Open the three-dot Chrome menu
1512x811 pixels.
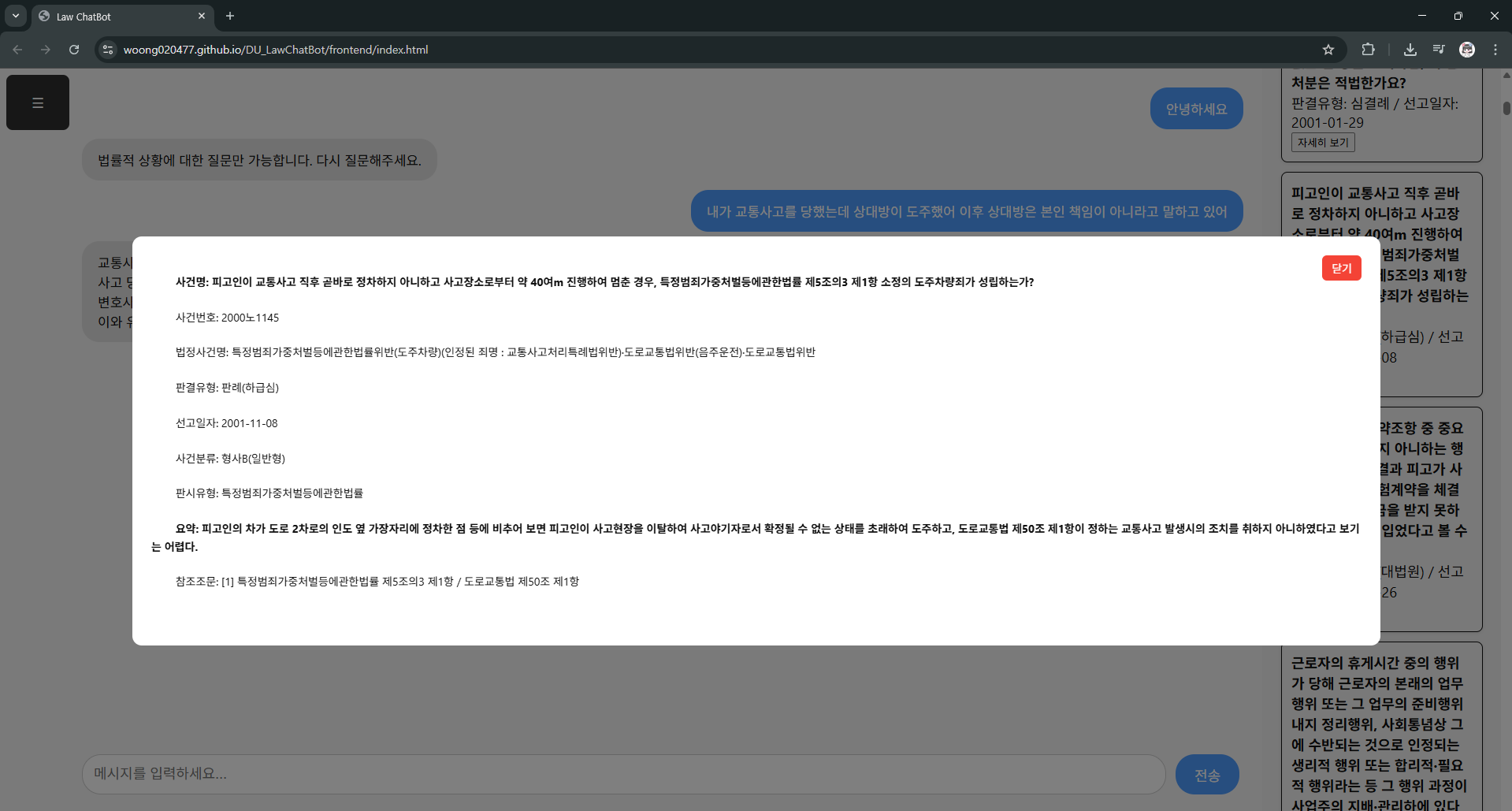click(1495, 49)
